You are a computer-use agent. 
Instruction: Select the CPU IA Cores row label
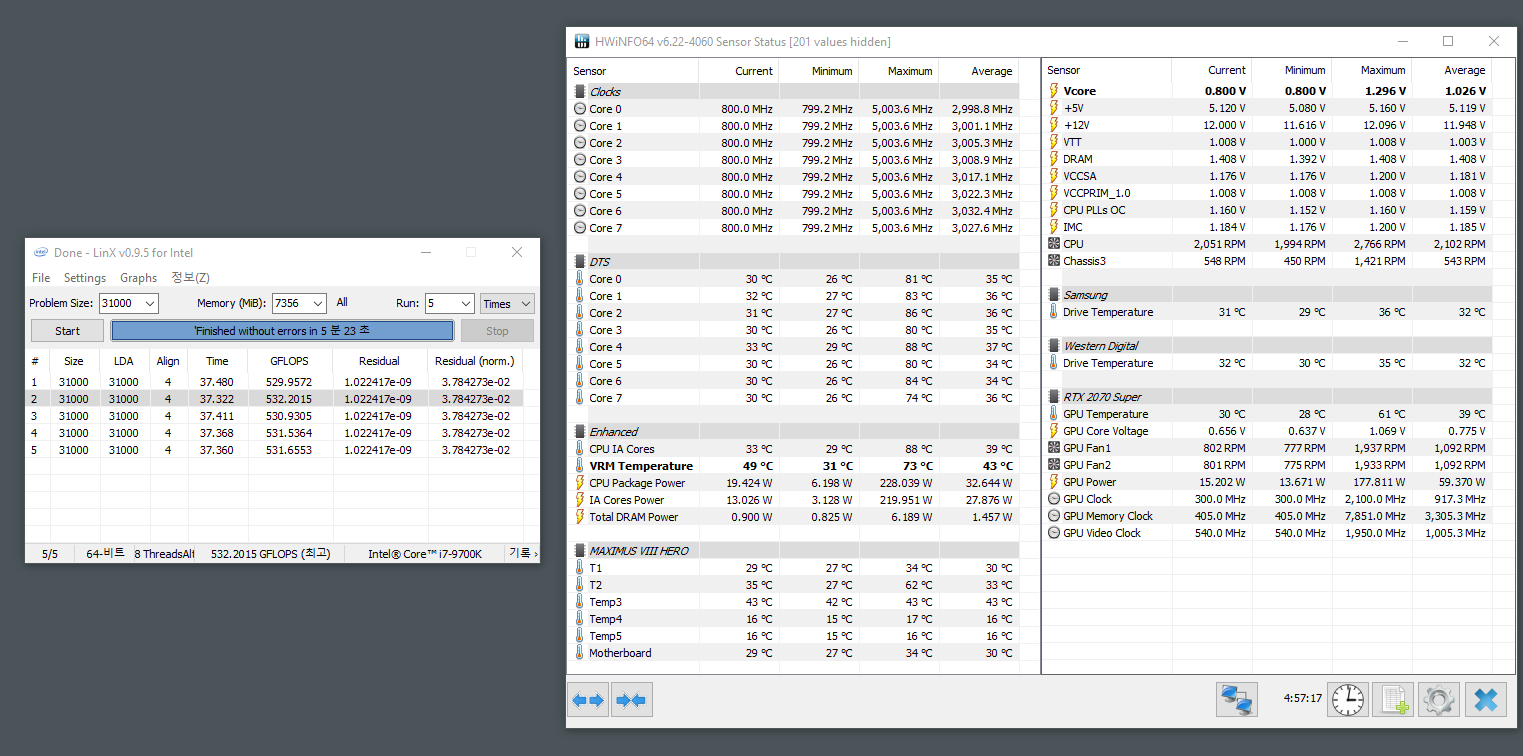(x=621, y=449)
